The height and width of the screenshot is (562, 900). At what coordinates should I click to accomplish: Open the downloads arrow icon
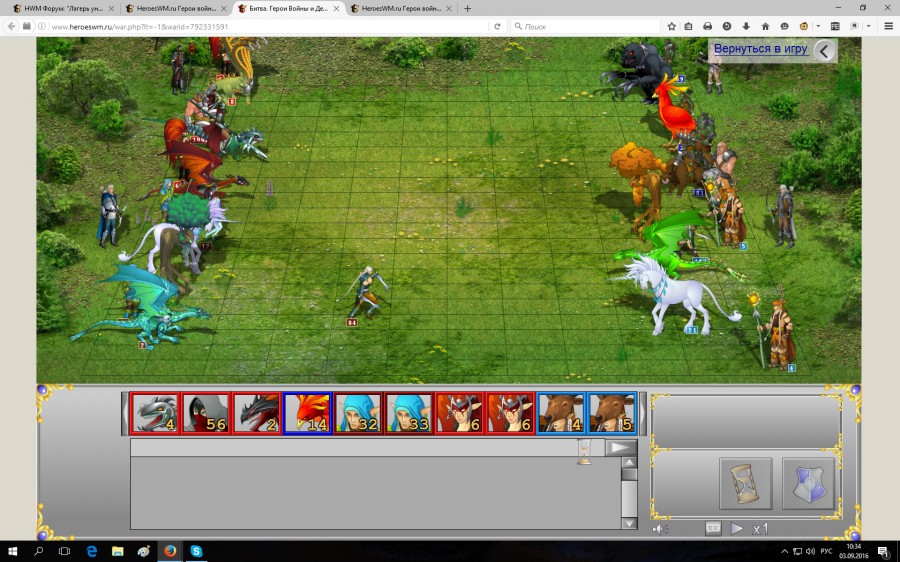click(x=746, y=26)
